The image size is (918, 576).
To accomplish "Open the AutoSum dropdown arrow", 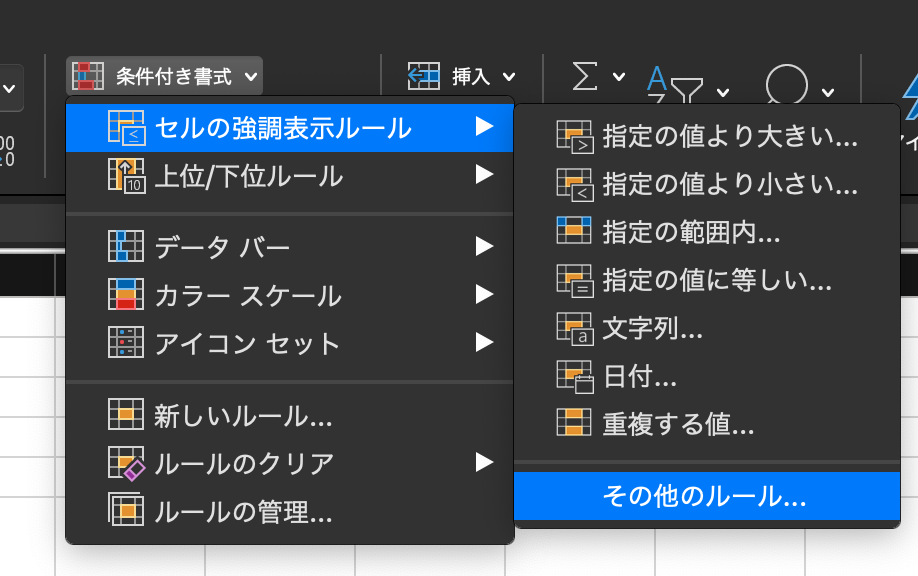I will click(619, 77).
